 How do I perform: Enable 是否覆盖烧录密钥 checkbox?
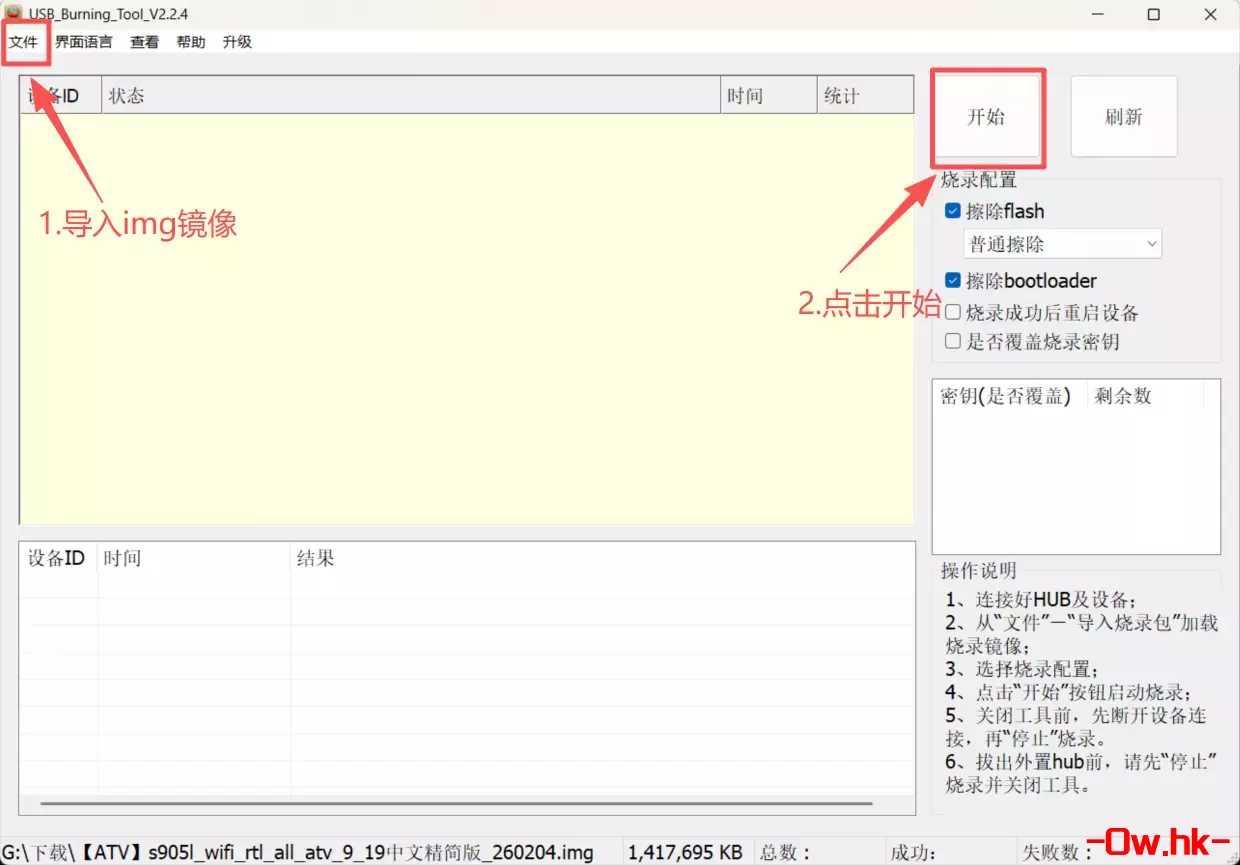click(x=953, y=342)
